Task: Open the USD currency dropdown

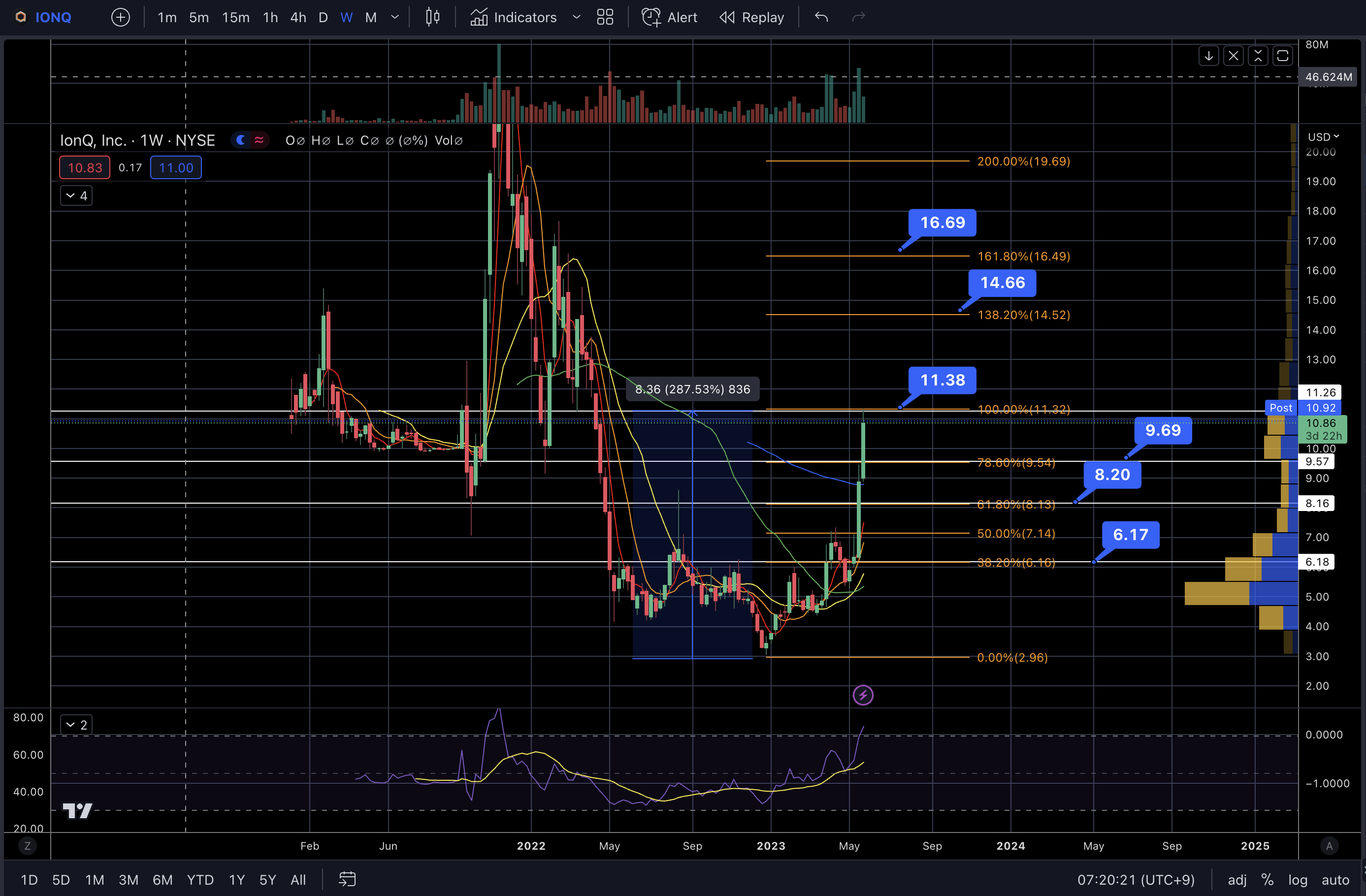Action: tap(1322, 136)
